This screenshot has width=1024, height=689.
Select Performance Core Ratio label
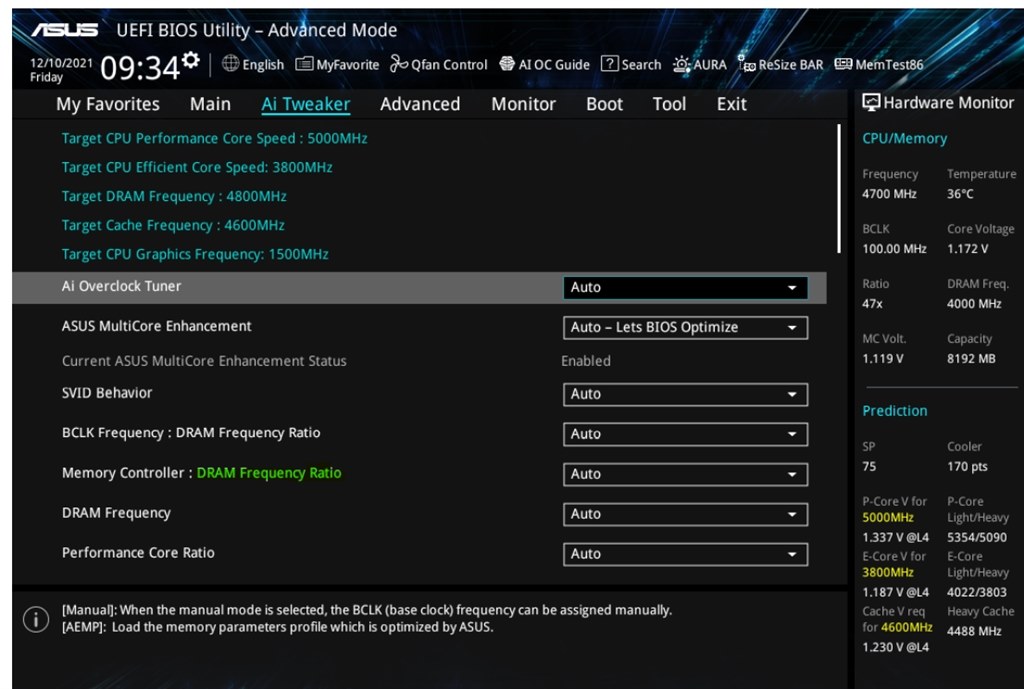coord(138,553)
